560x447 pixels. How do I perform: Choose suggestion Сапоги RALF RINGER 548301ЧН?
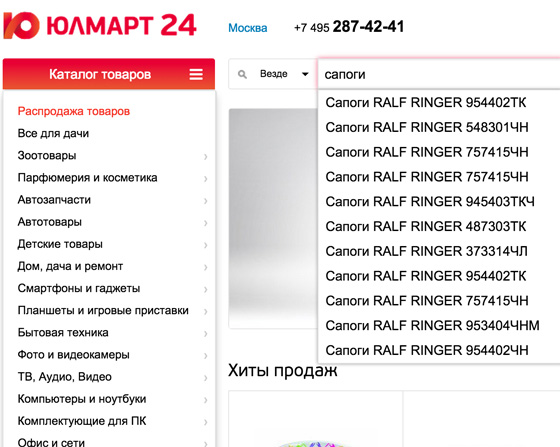coord(427,127)
